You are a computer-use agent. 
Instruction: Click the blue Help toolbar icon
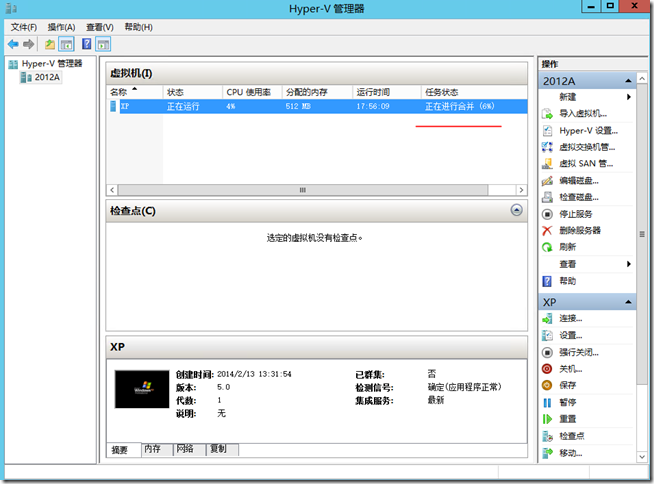[x=86, y=44]
